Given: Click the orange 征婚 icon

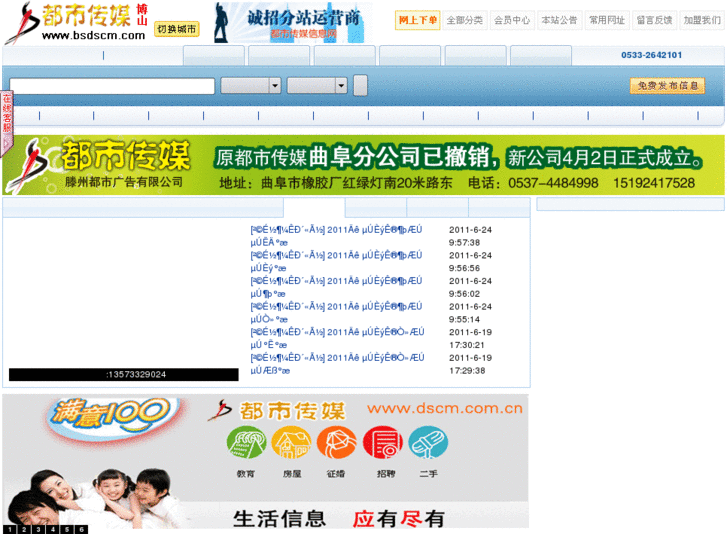Looking at the screenshot, I should pyautogui.click(x=337, y=443).
